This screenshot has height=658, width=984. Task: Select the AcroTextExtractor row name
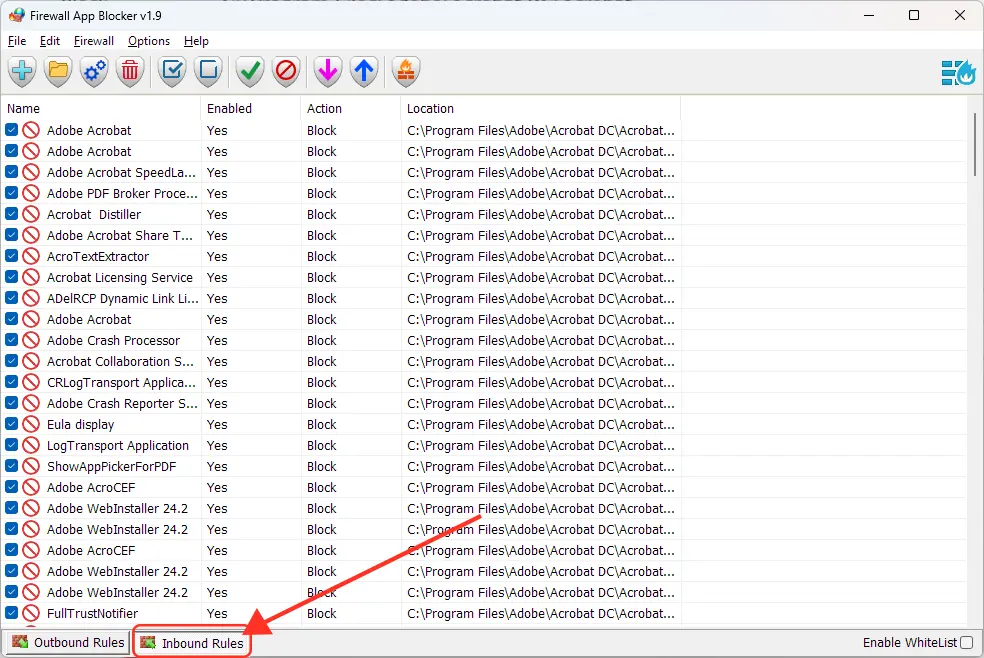98,257
